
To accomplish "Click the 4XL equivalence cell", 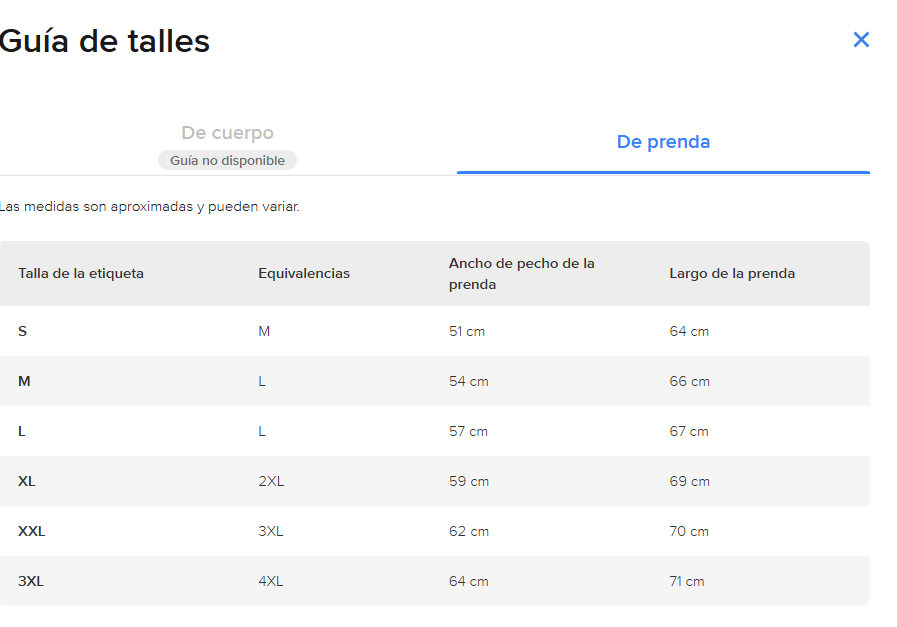I will tap(271, 581).
